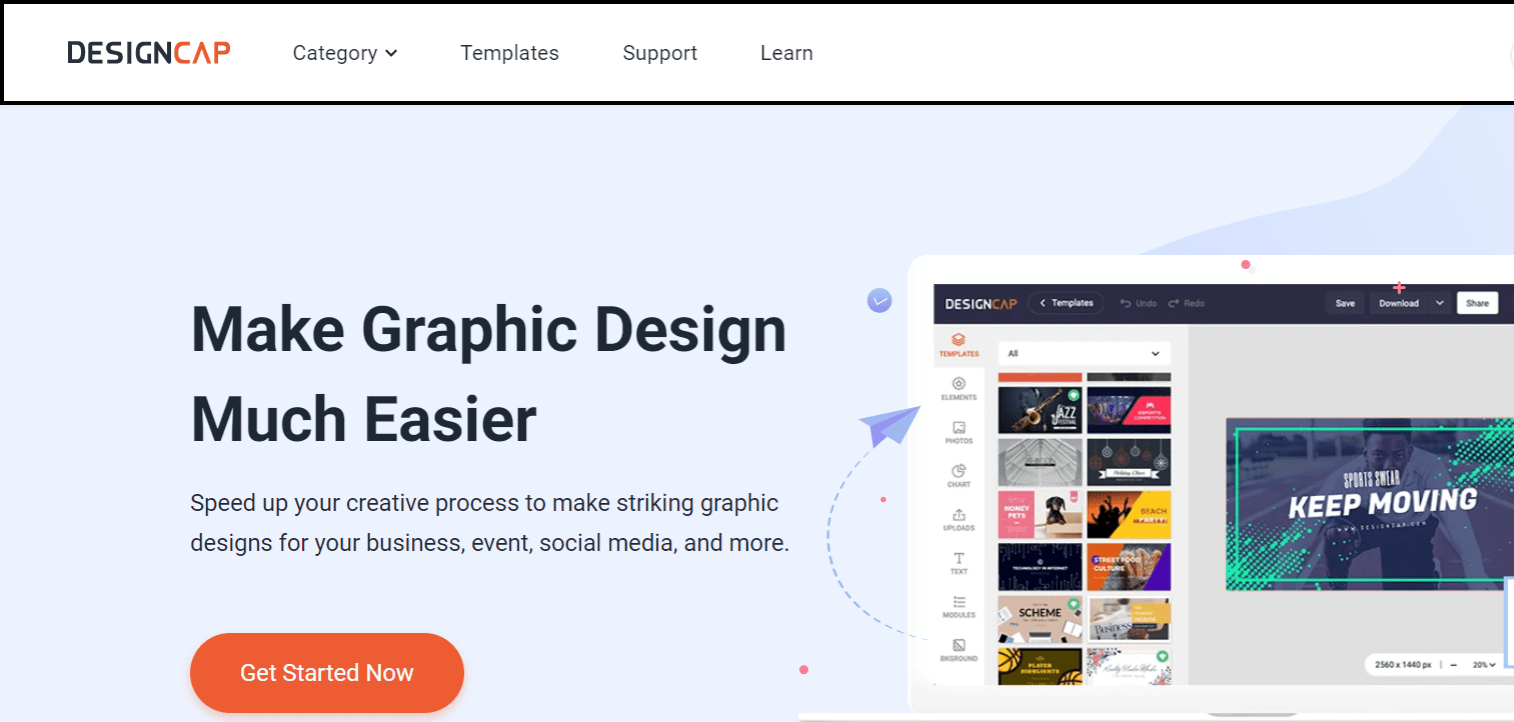This screenshot has width=1514, height=722.
Task: Select the Text tool icon
Action: click(x=957, y=558)
